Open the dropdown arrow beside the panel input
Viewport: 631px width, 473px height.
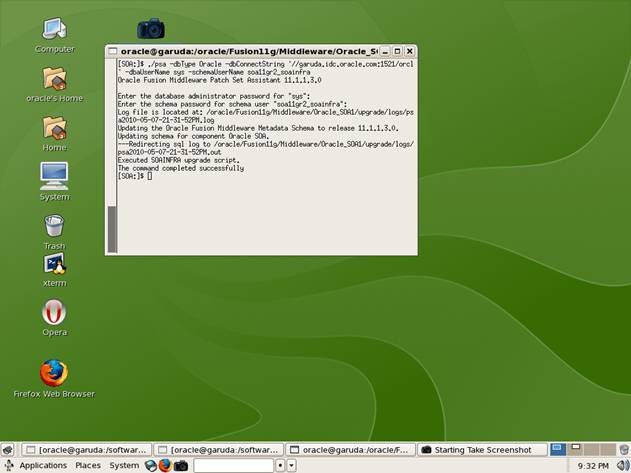[291, 466]
